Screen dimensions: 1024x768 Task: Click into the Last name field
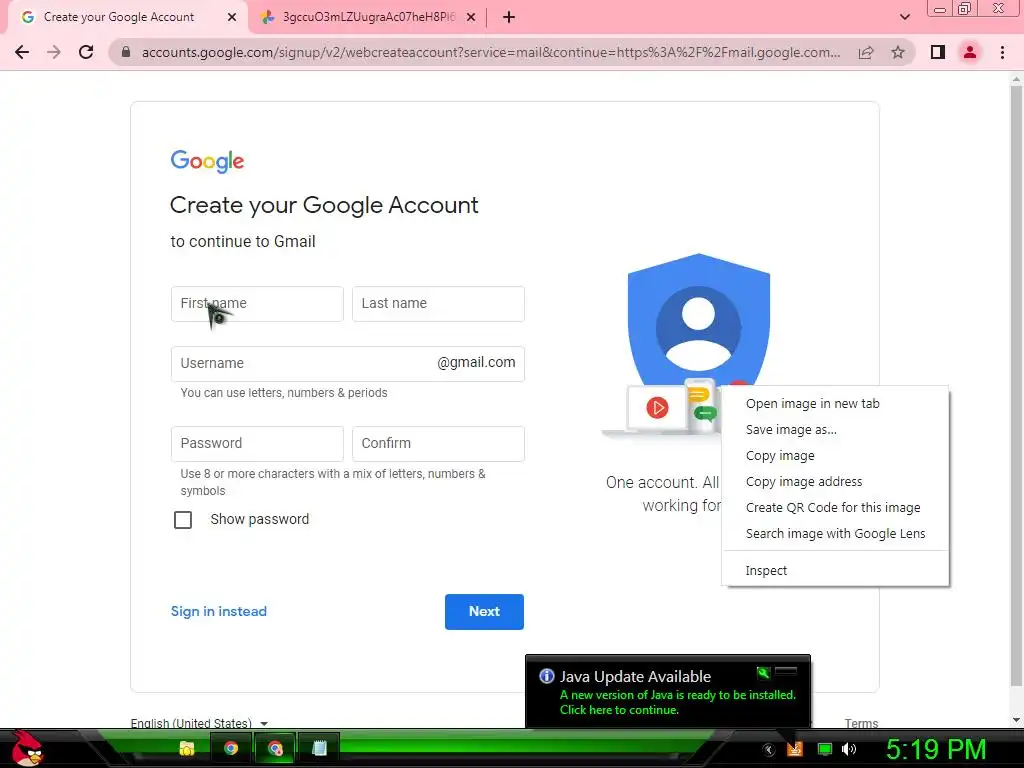click(438, 304)
